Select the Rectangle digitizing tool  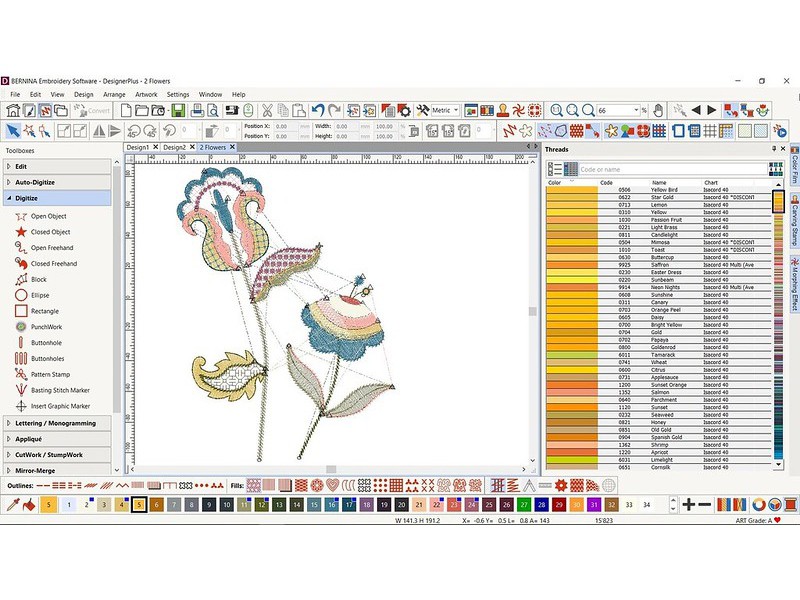coord(48,311)
